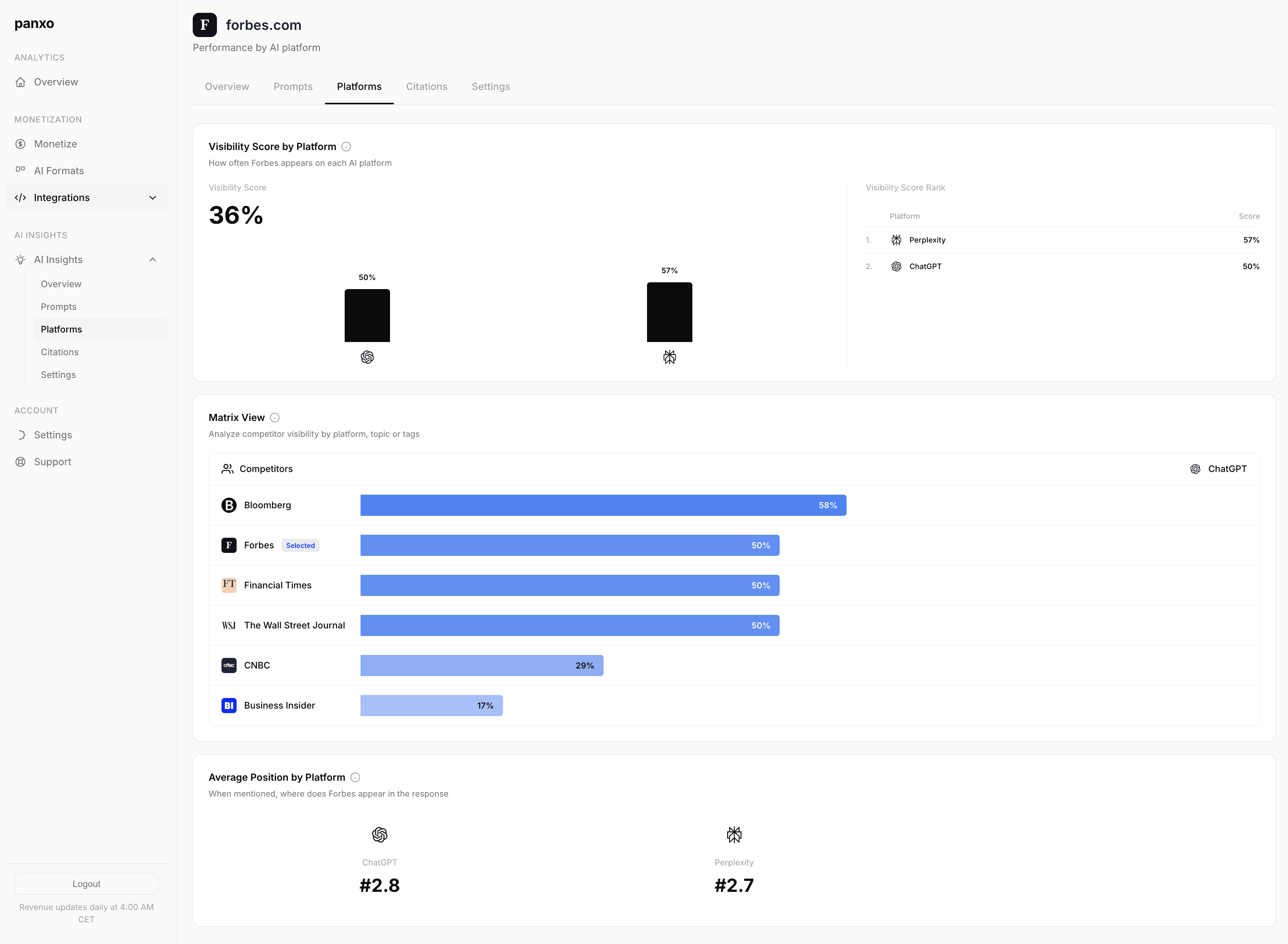Click the Monetize dollar icon in sidebar

click(20, 144)
